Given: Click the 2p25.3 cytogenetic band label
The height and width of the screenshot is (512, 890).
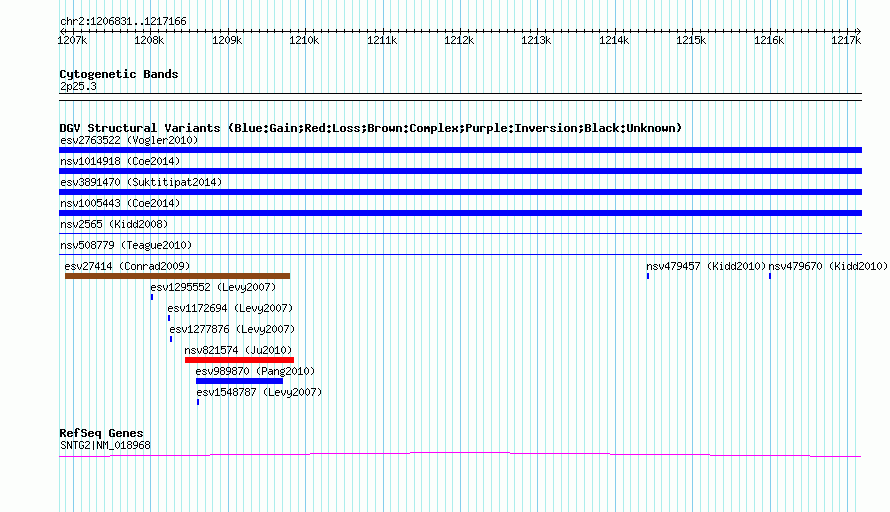Looking at the screenshot, I should click(x=78, y=86).
